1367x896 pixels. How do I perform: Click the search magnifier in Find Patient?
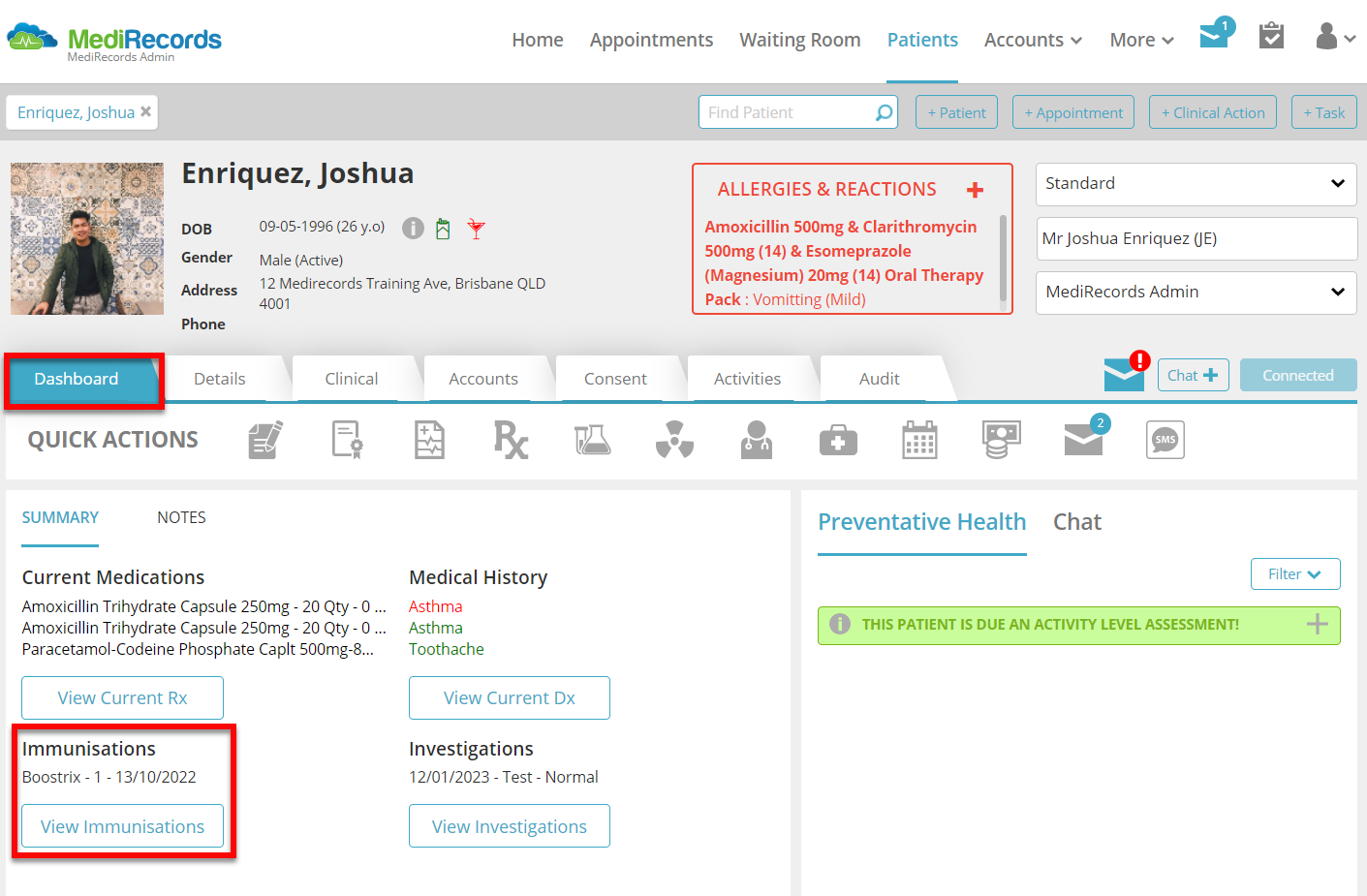[x=884, y=112]
